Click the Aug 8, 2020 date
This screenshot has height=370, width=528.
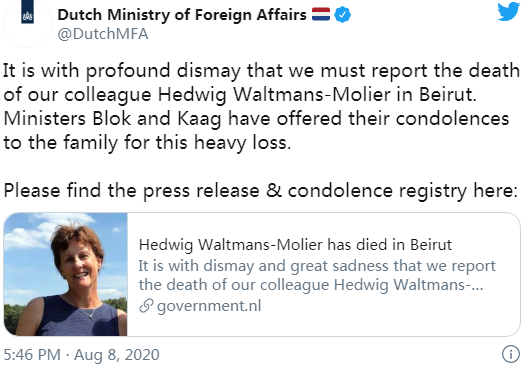(x=117, y=355)
